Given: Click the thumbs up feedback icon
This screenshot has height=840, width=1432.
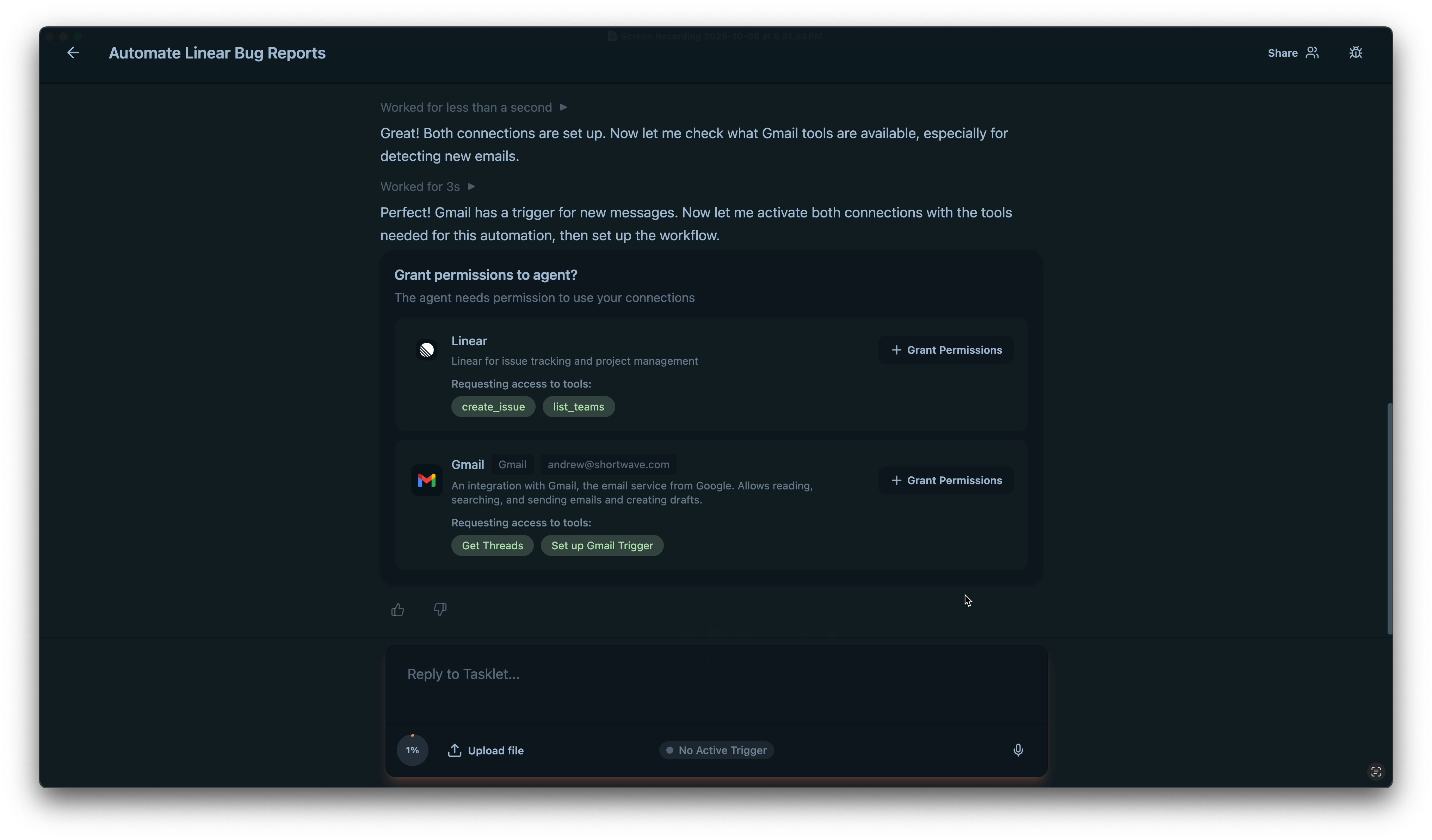Looking at the screenshot, I should coord(397,610).
